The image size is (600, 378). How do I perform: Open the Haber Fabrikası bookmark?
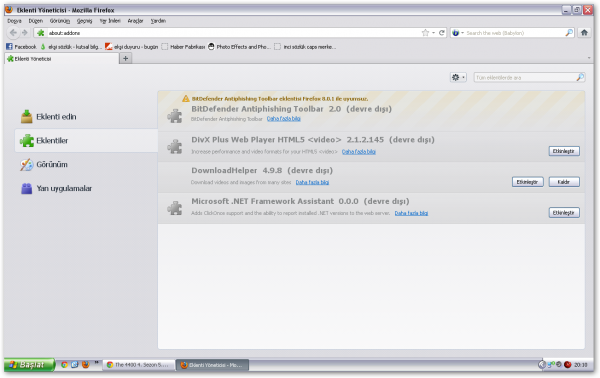(183, 47)
